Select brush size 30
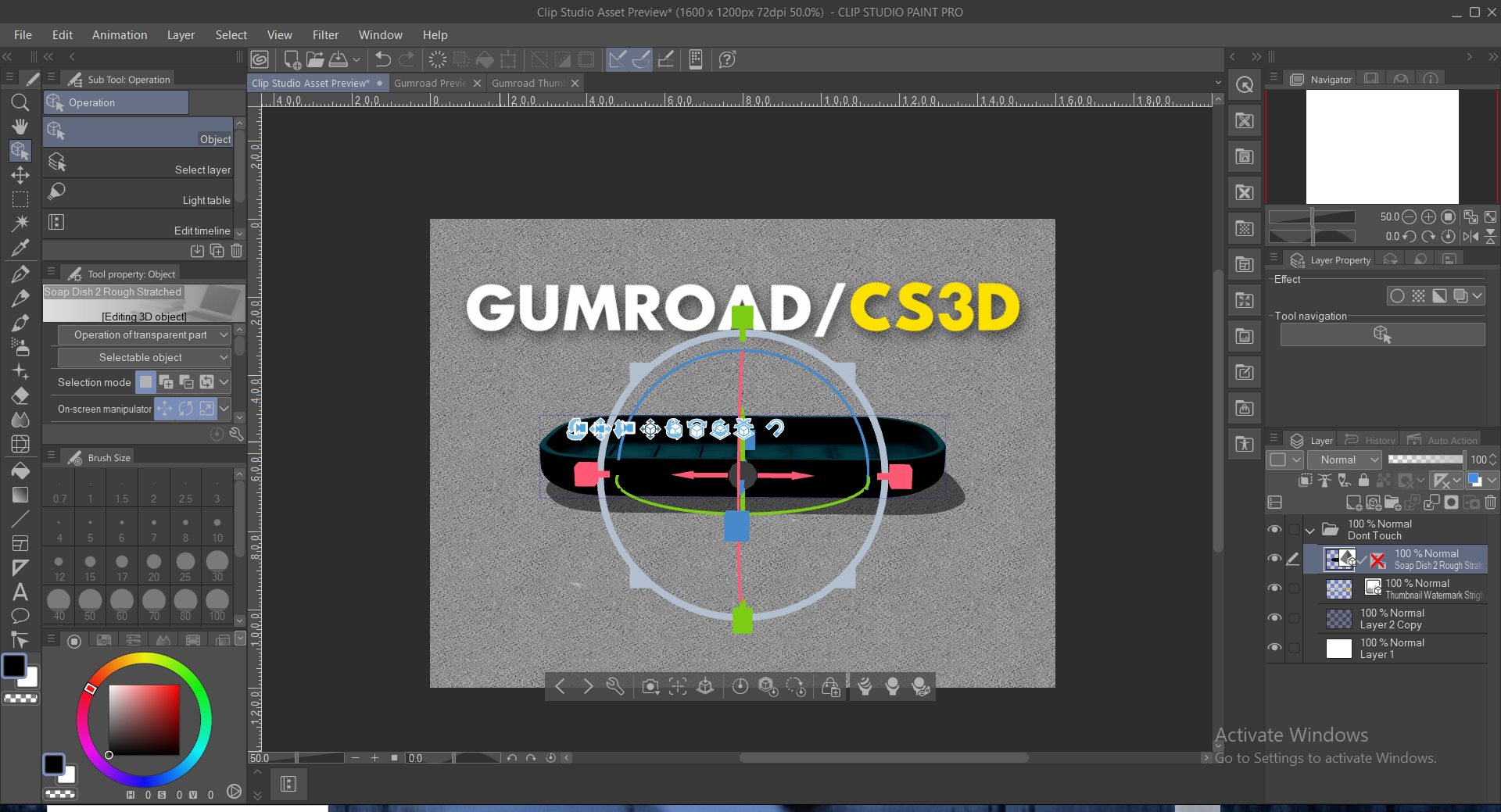Image resolution: width=1501 pixels, height=812 pixels. (217, 566)
